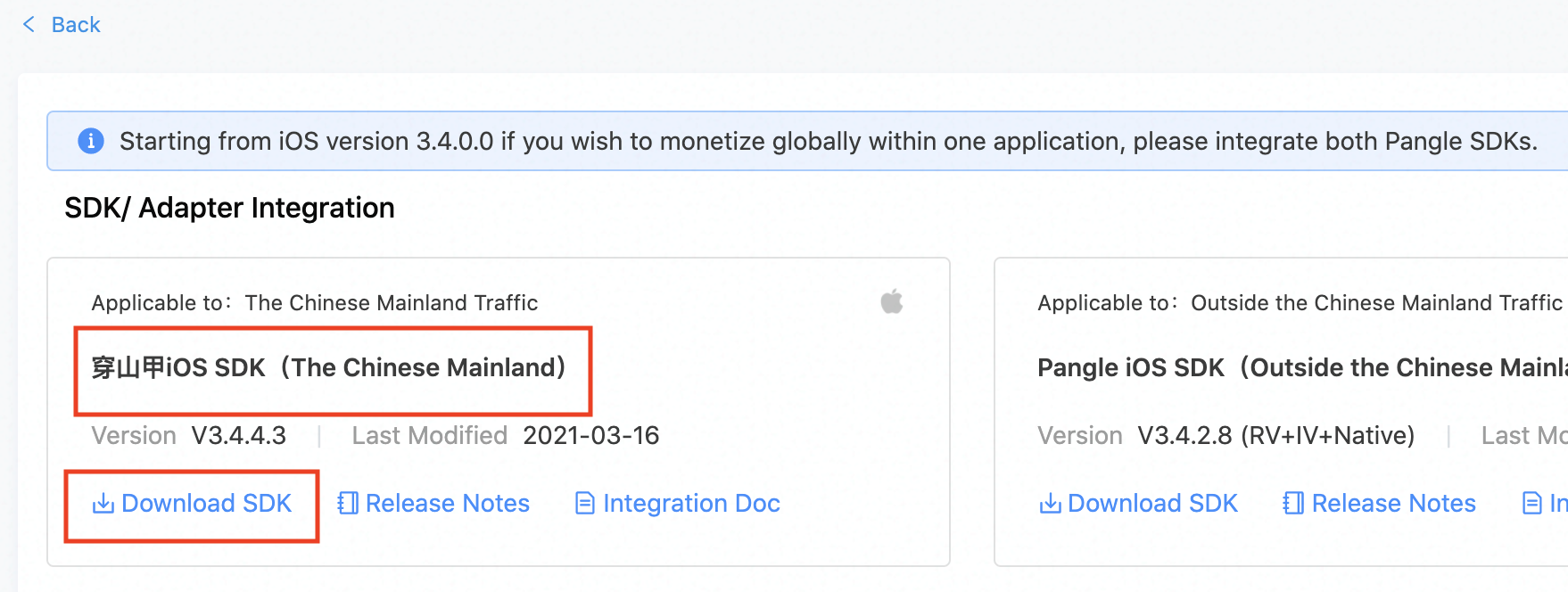
Task: Click the blue info icon in the notice banner
Action: (x=91, y=141)
